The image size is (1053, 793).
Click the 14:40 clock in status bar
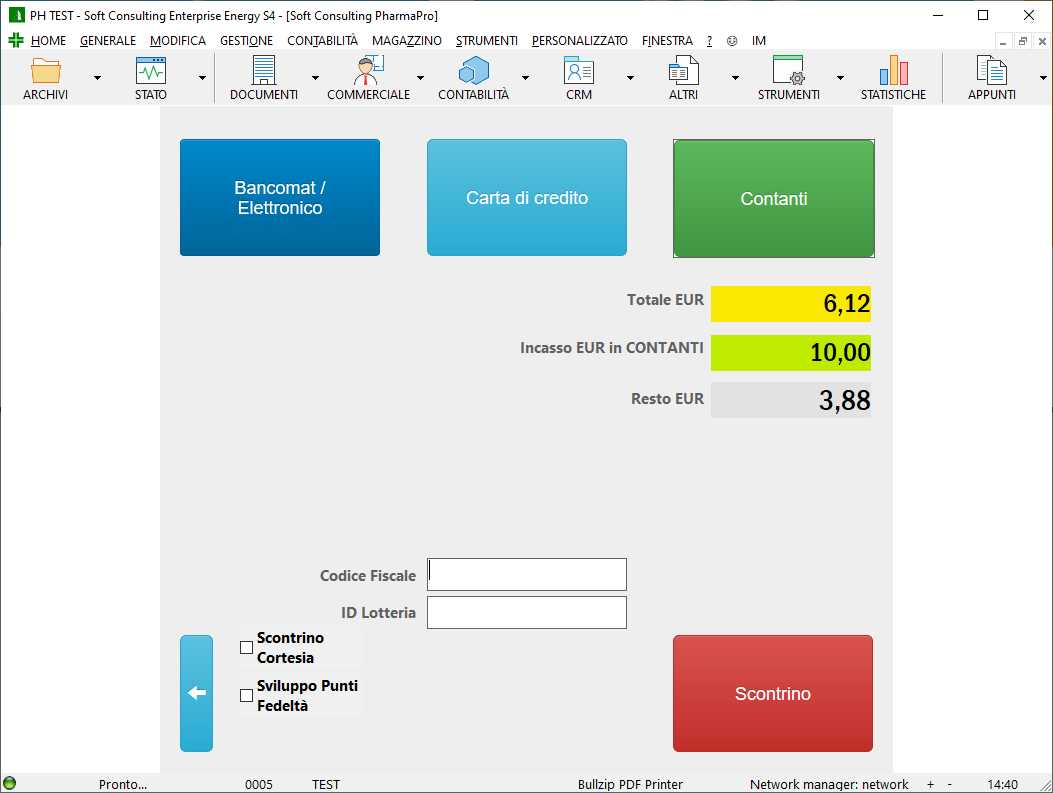1003,784
